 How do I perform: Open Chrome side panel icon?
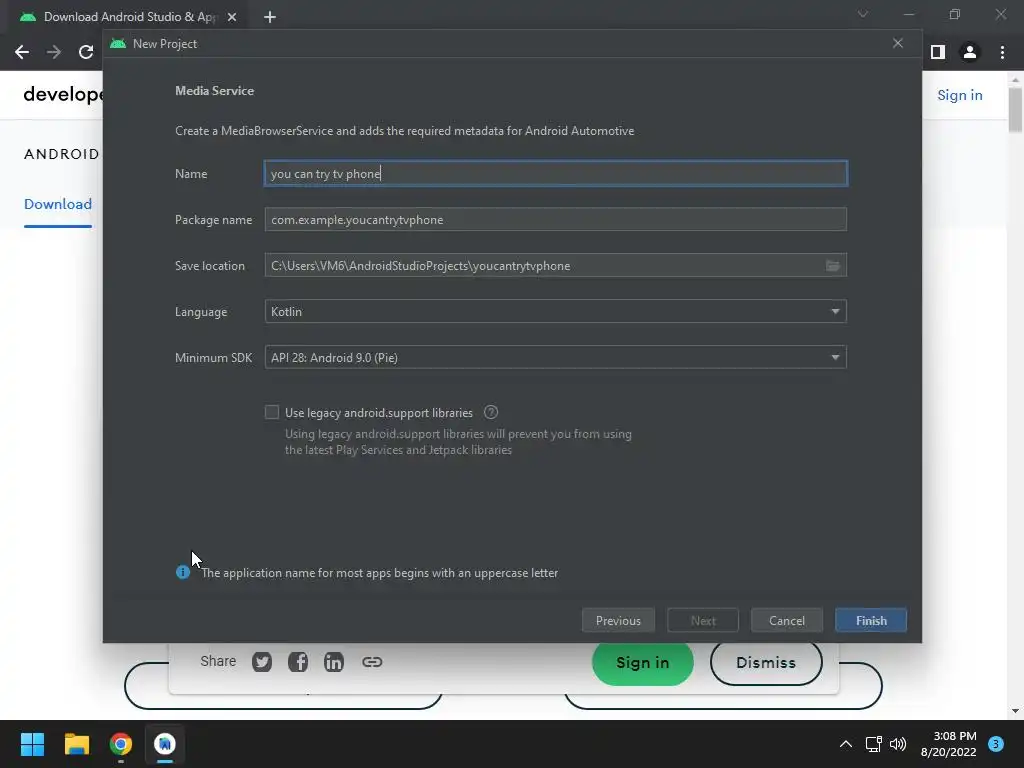(938, 52)
